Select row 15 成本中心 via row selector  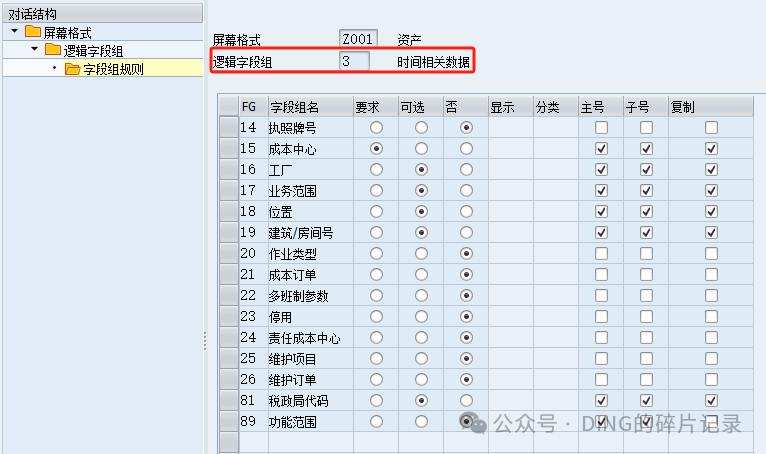coord(229,149)
